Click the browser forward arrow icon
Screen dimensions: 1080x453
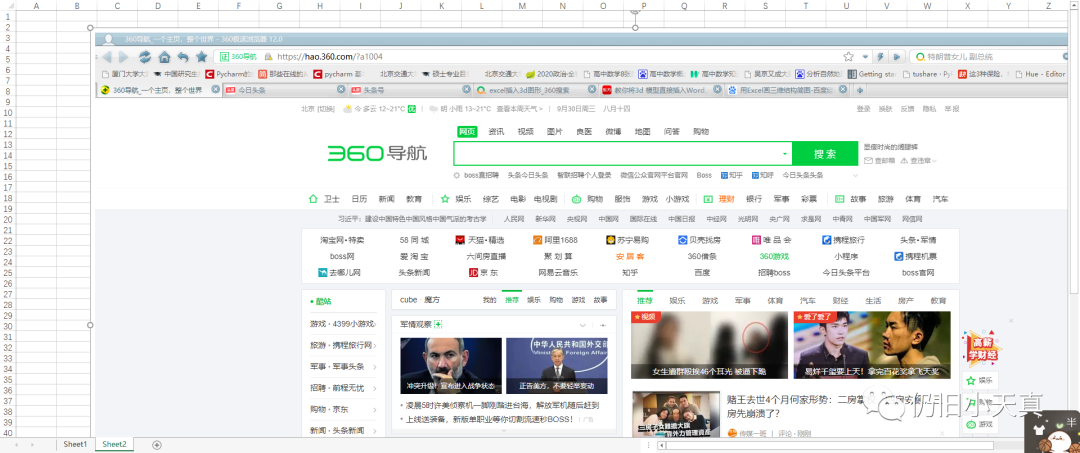coord(124,56)
